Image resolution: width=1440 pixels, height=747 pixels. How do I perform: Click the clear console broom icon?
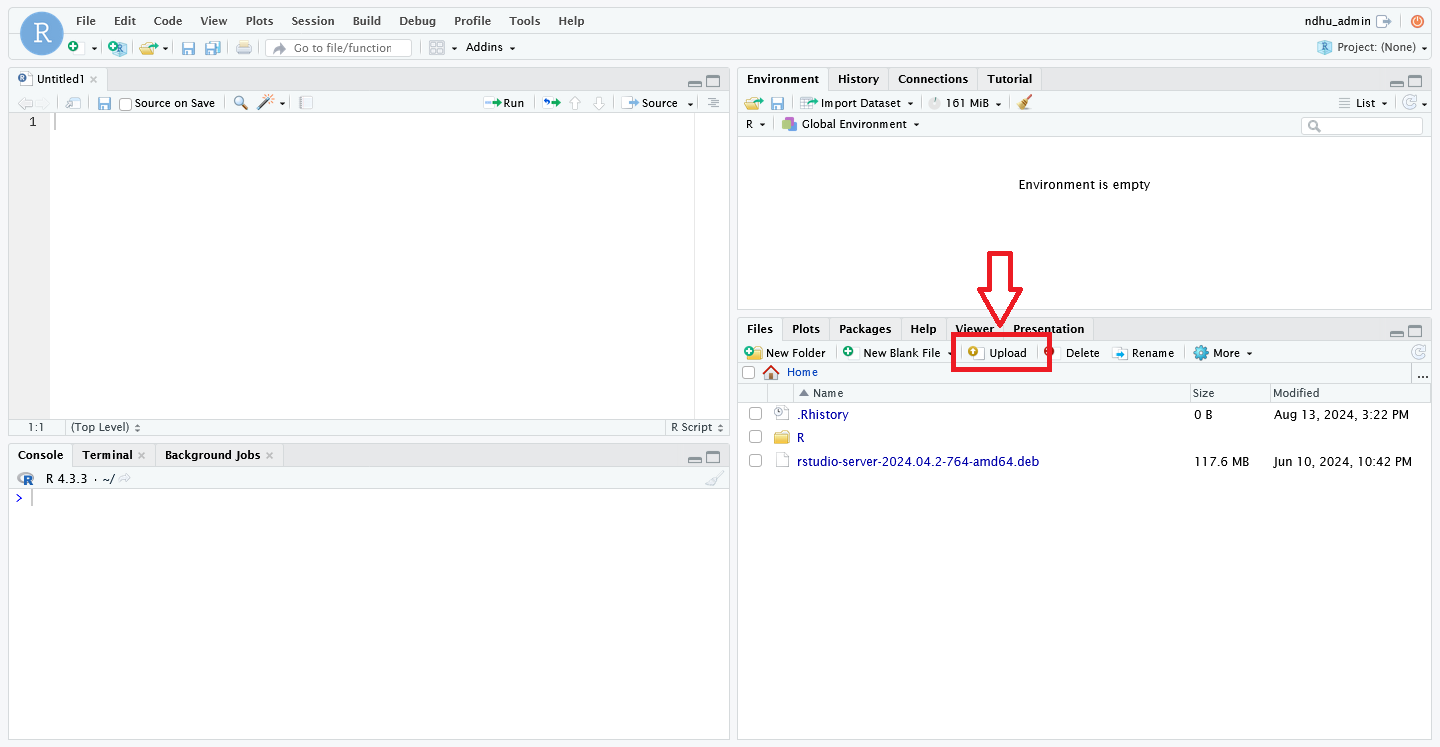pos(713,479)
